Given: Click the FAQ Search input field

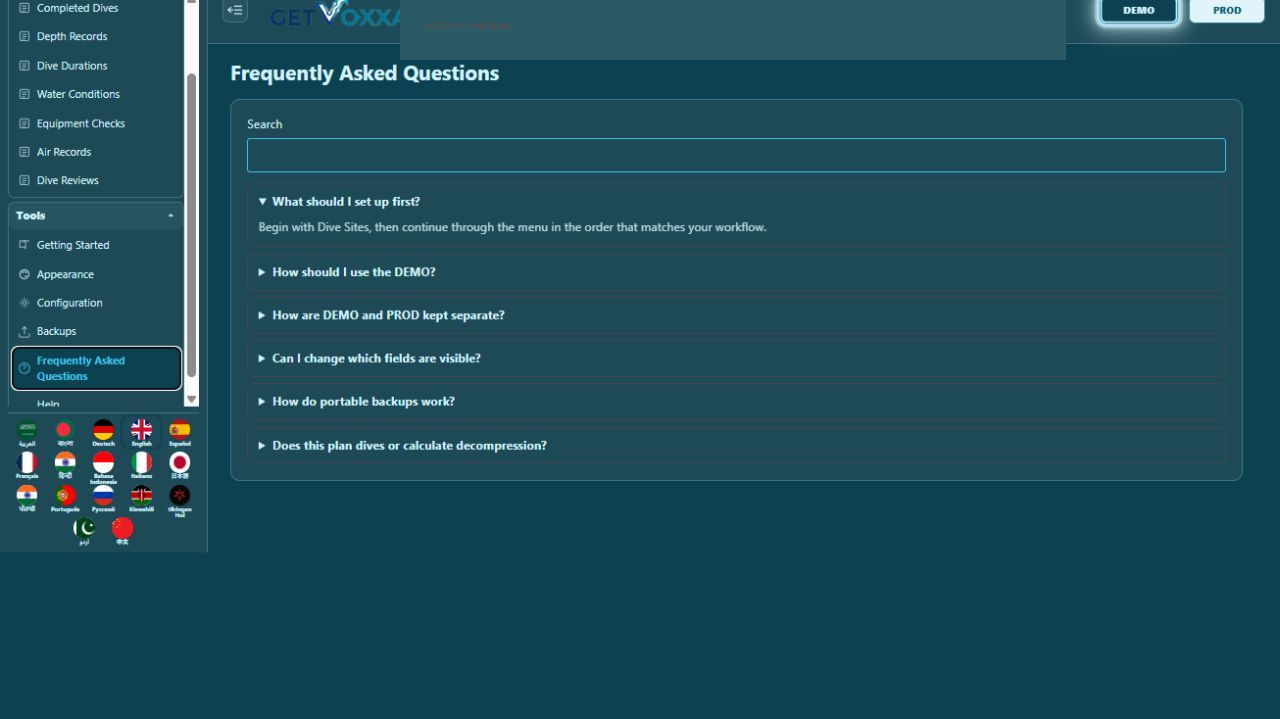Looking at the screenshot, I should pyautogui.click(x=736, y=155).
